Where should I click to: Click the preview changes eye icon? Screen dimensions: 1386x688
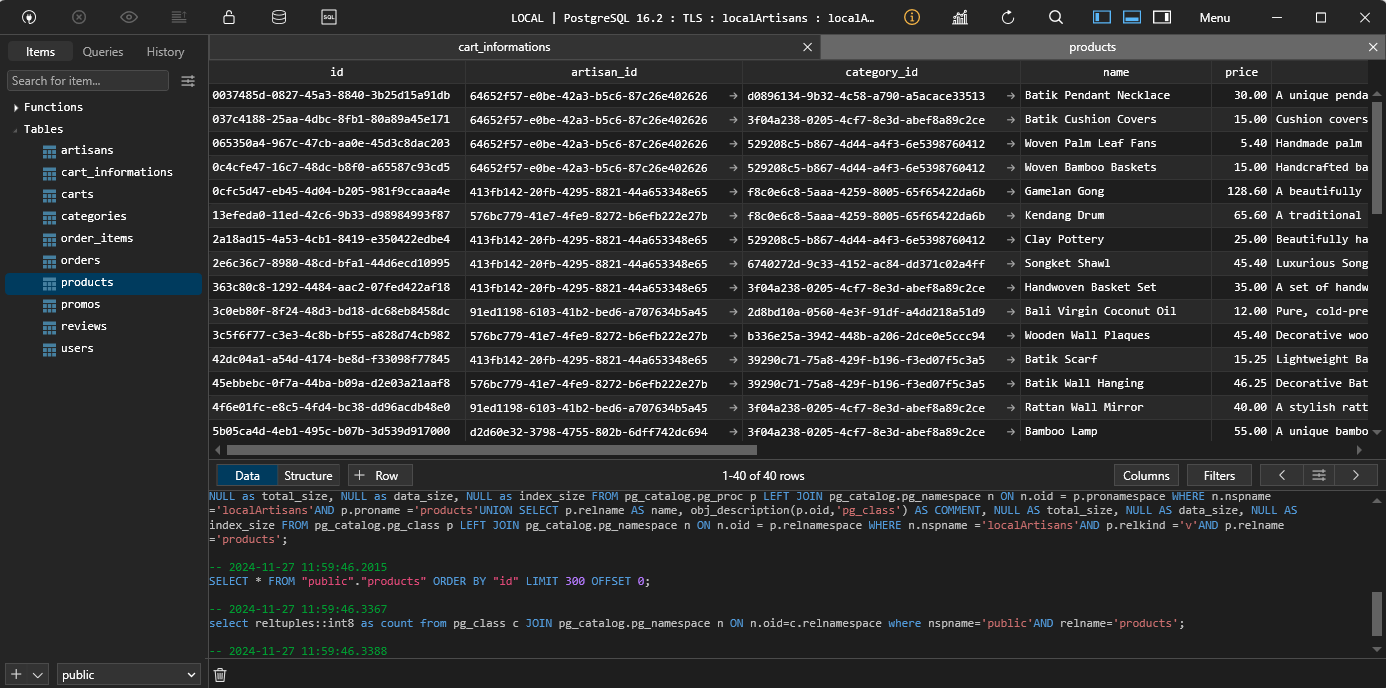pos(129,17)
